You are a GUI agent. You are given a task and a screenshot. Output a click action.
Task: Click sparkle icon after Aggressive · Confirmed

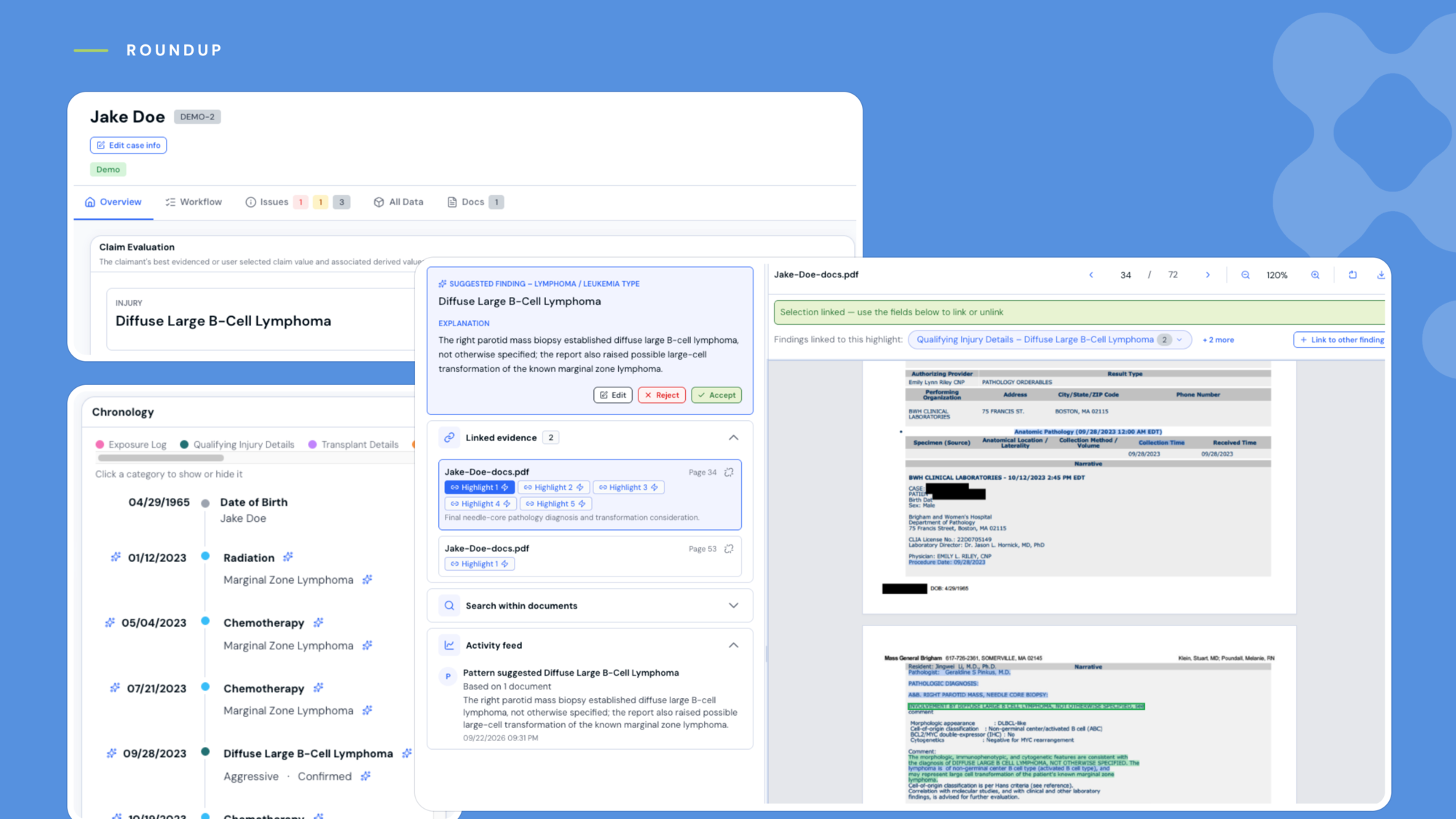[x=365, y=776]
